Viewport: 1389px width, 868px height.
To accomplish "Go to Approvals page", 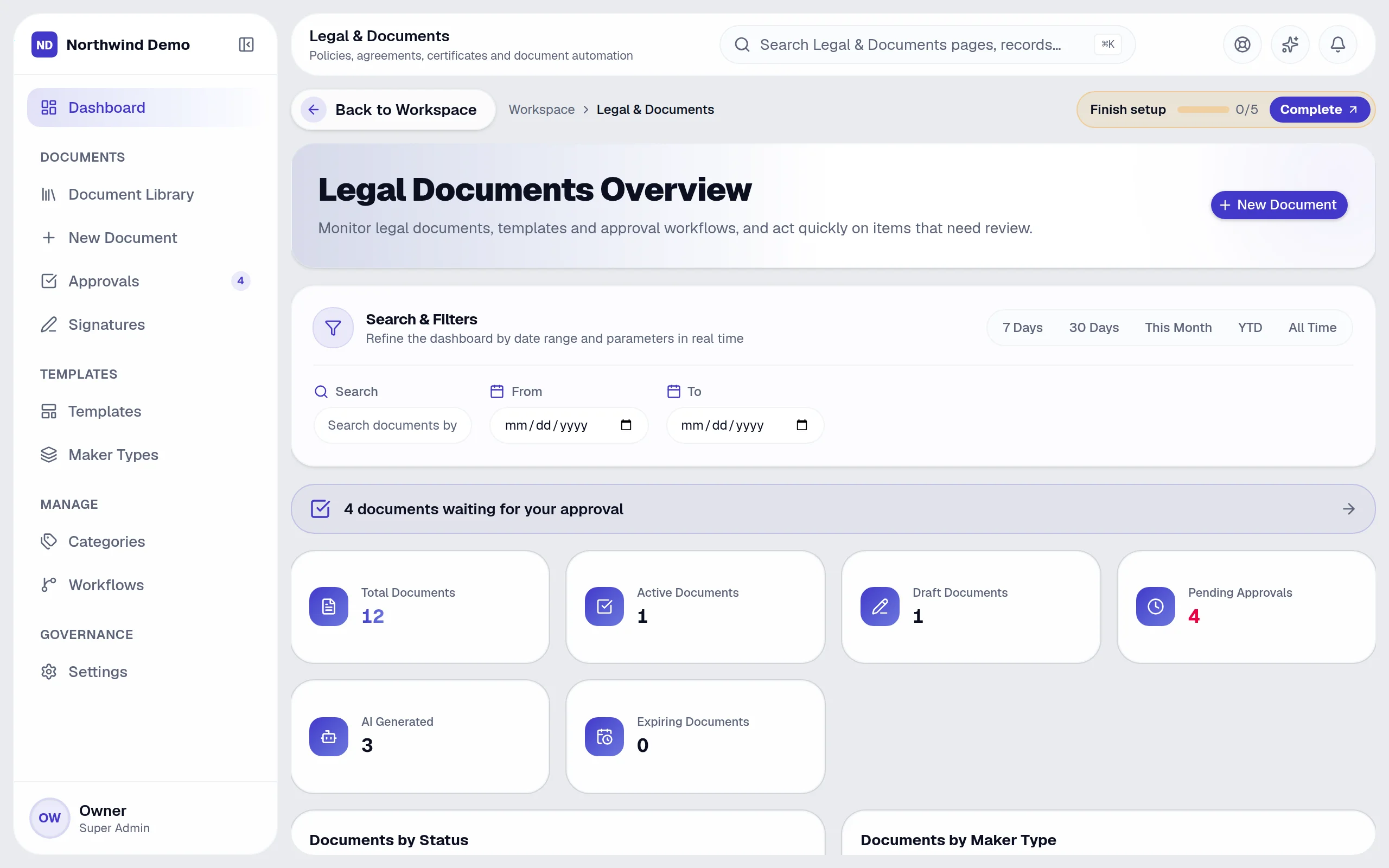I will point(146,280).
